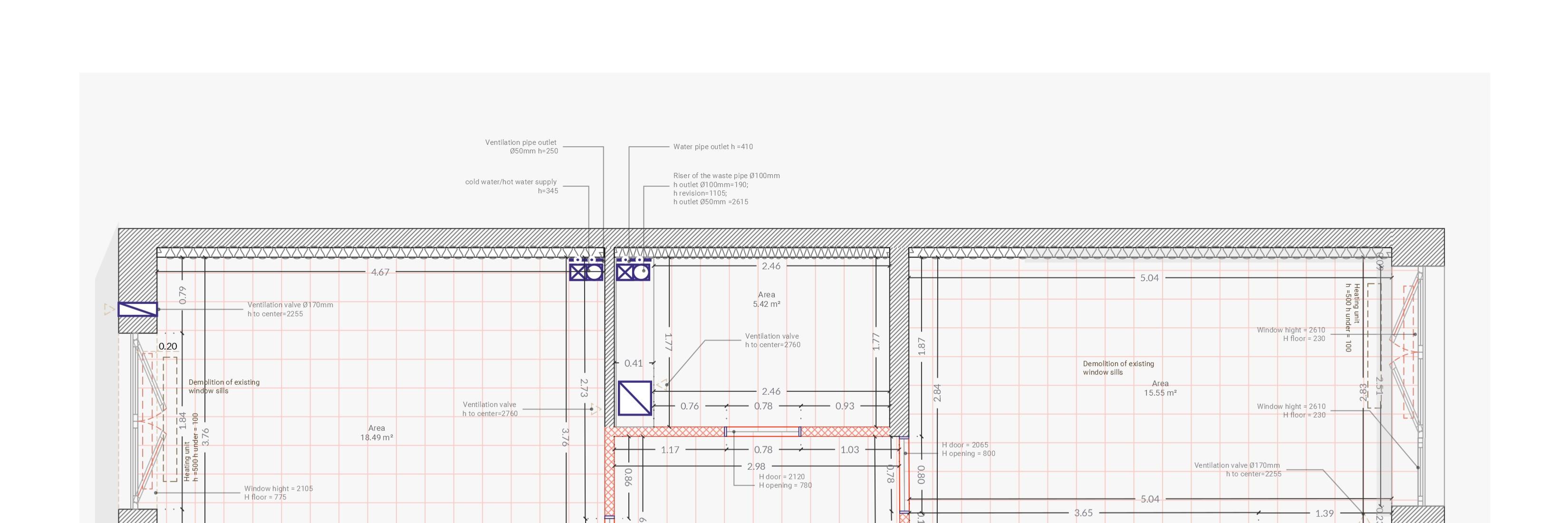The height and width of the screenshot is (523, 1568).
Task: Click the circle waste pipe riser in small room
Action: click(x=641, y=272)
